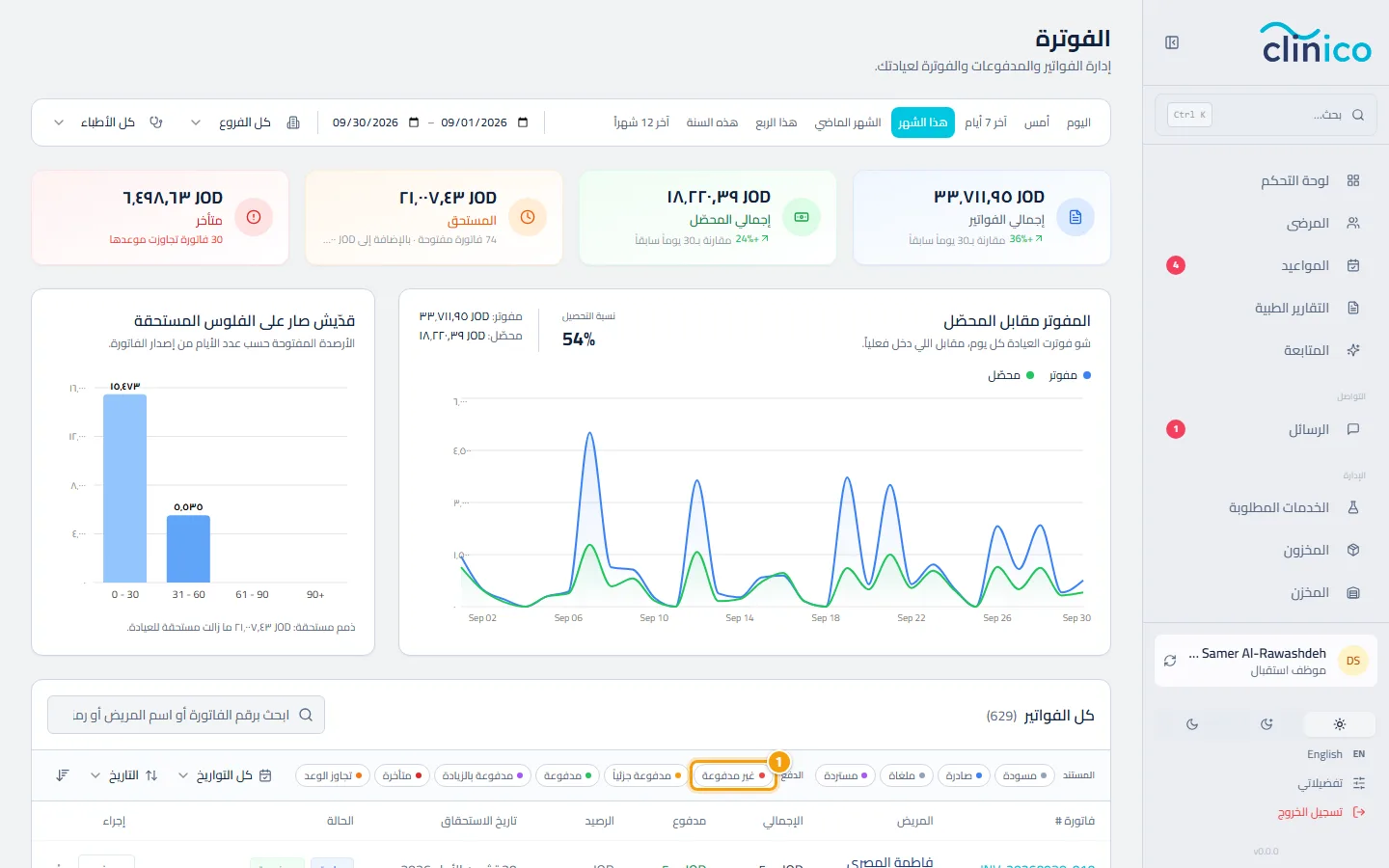
Task: Toggle the مدفوعة جزئياً filter chip
Action: point(646,775)
